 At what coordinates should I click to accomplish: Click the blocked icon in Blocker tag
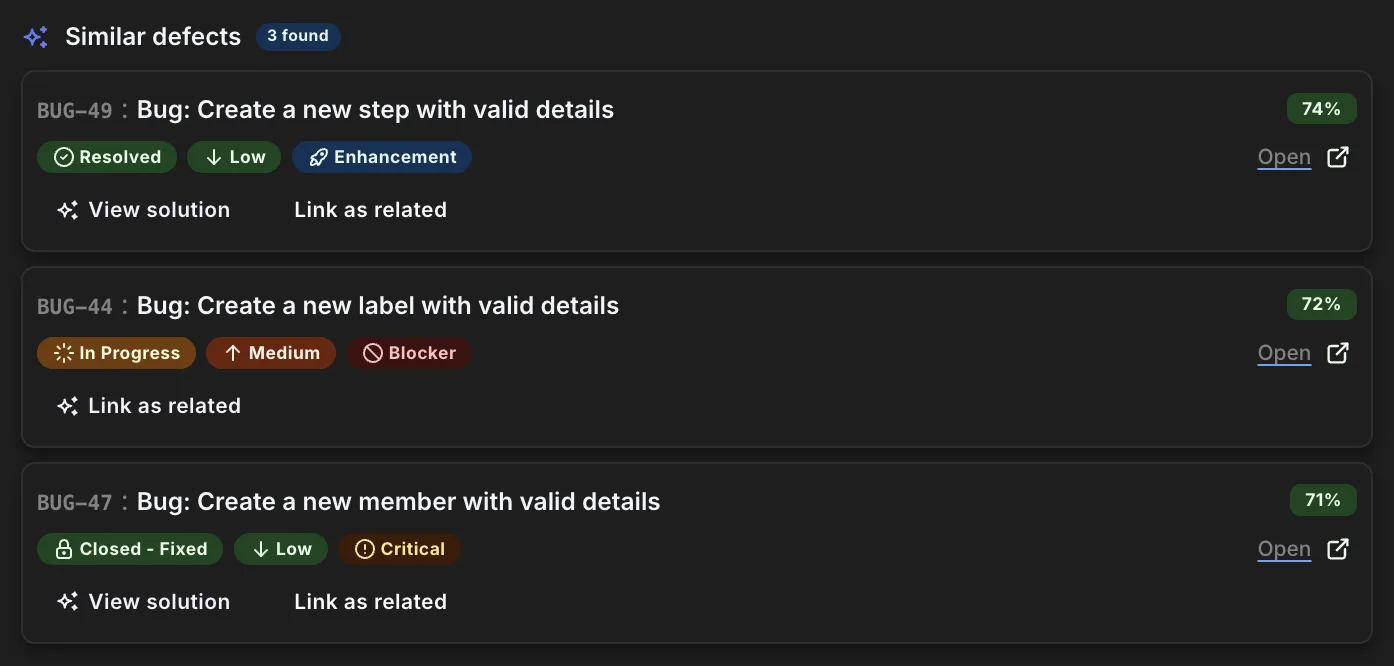[373, 354]
